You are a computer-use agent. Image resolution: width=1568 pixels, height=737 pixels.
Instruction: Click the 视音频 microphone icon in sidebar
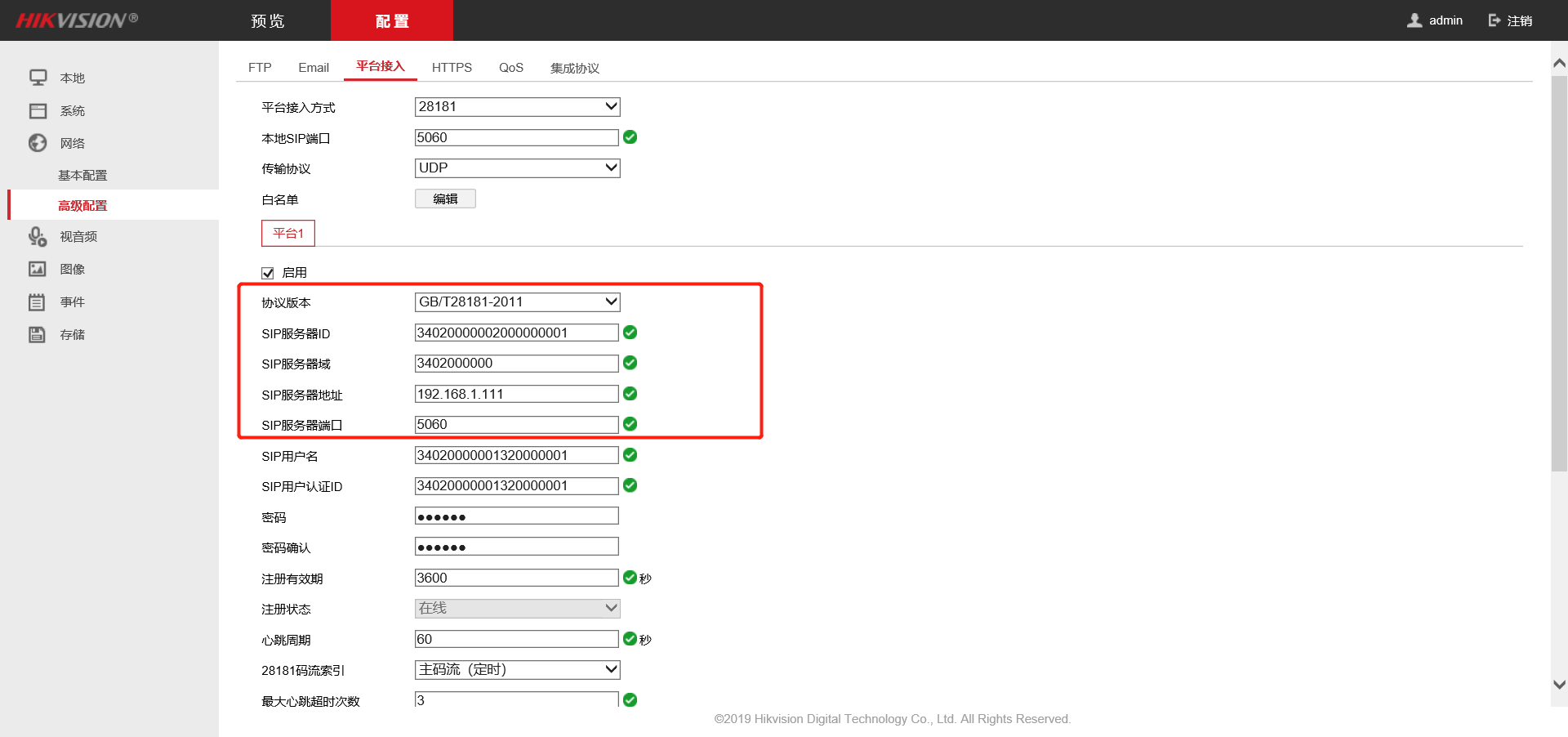pos(38,236)
